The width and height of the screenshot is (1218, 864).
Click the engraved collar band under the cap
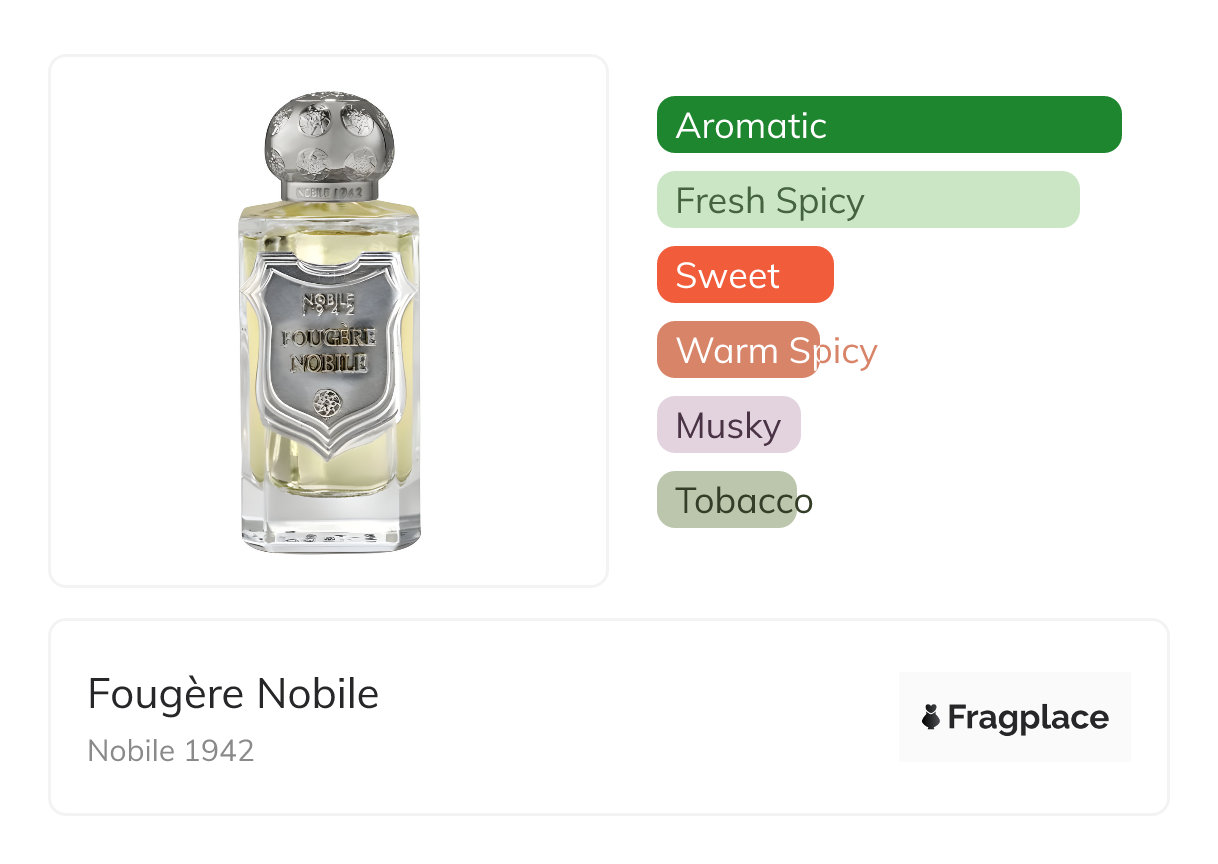click(330, 191)
